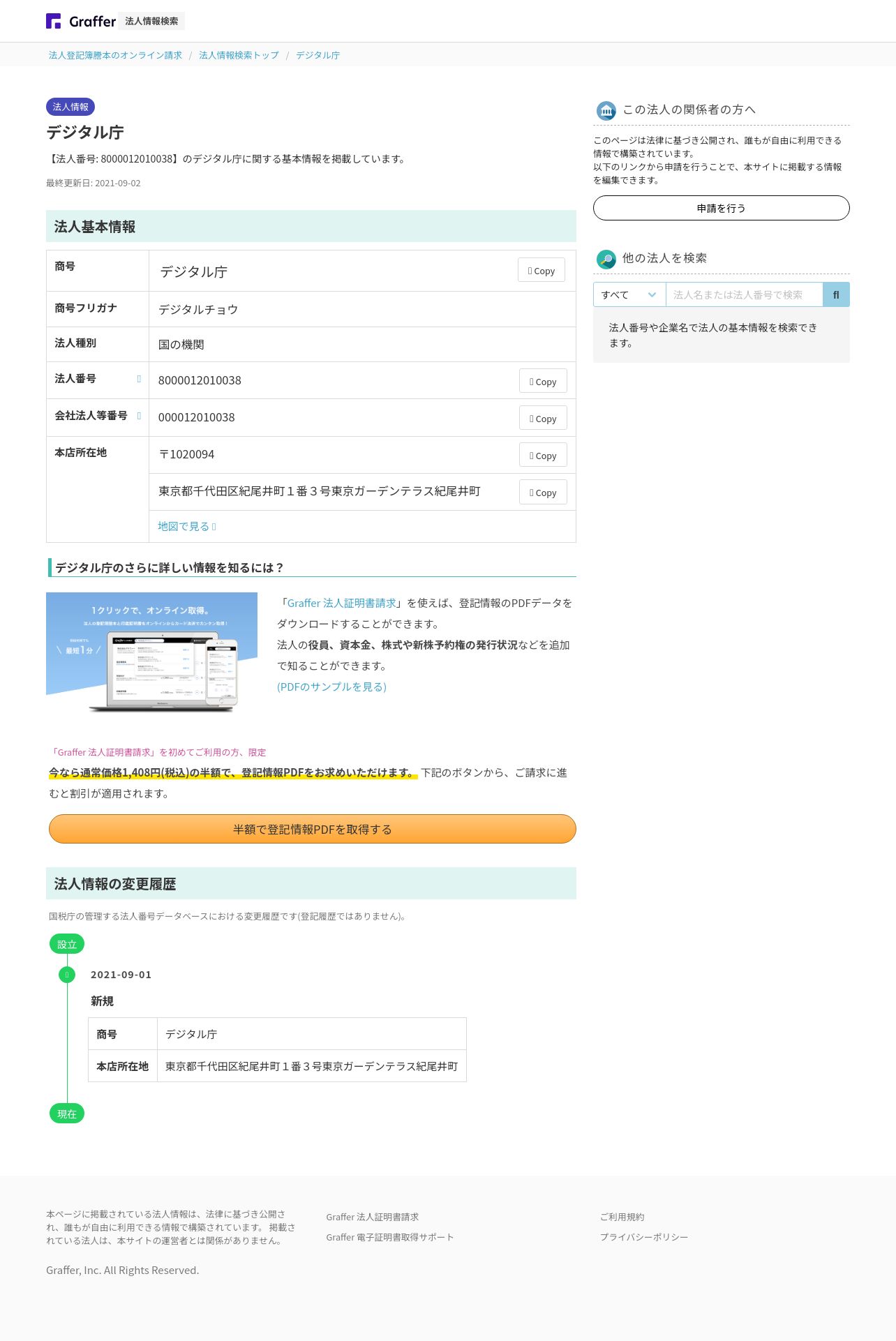Open the プライバシーポリシー footer link

click(x=644, y=1237)
